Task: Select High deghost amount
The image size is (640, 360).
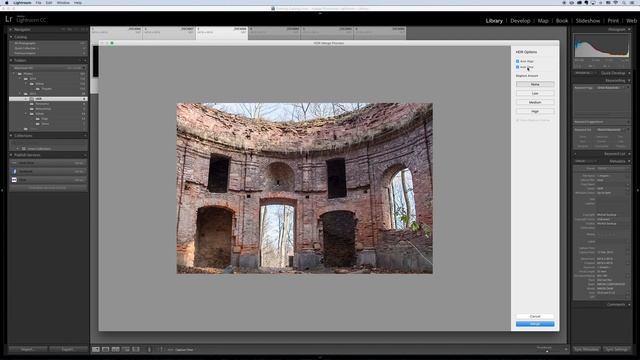Action: (x=535, y=111)
